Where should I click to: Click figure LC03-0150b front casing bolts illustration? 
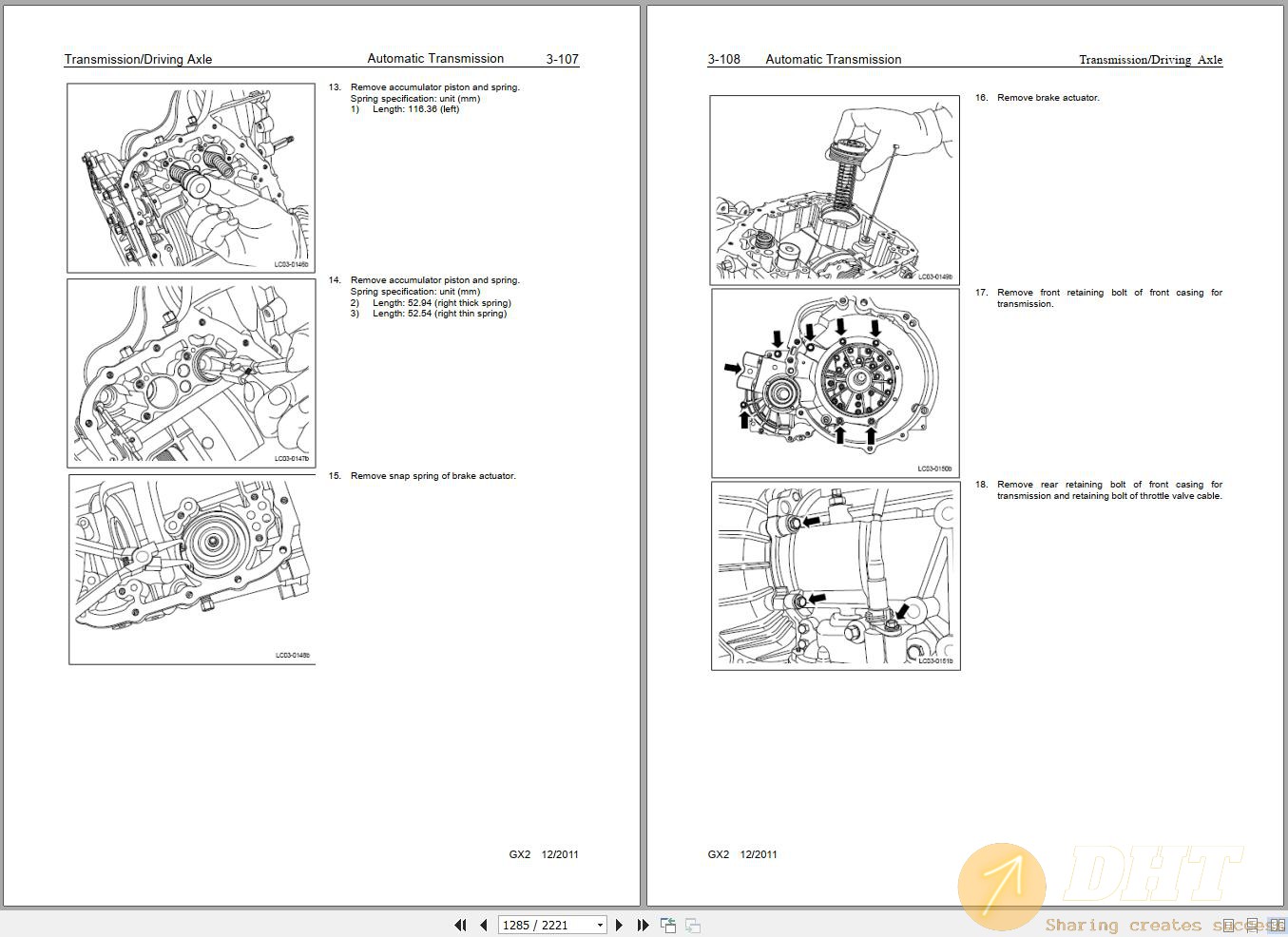(x=836, y=383)
